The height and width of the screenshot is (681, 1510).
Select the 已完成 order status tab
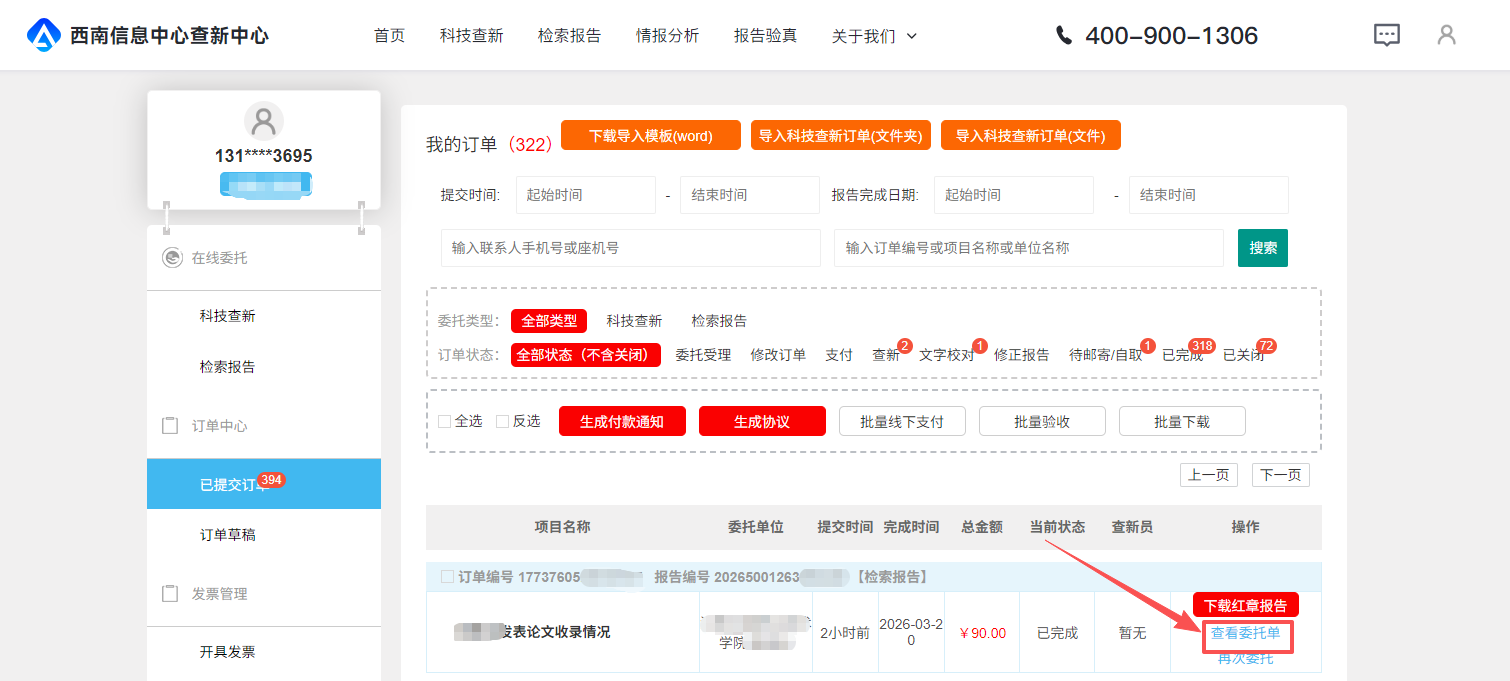[1182, 354]
